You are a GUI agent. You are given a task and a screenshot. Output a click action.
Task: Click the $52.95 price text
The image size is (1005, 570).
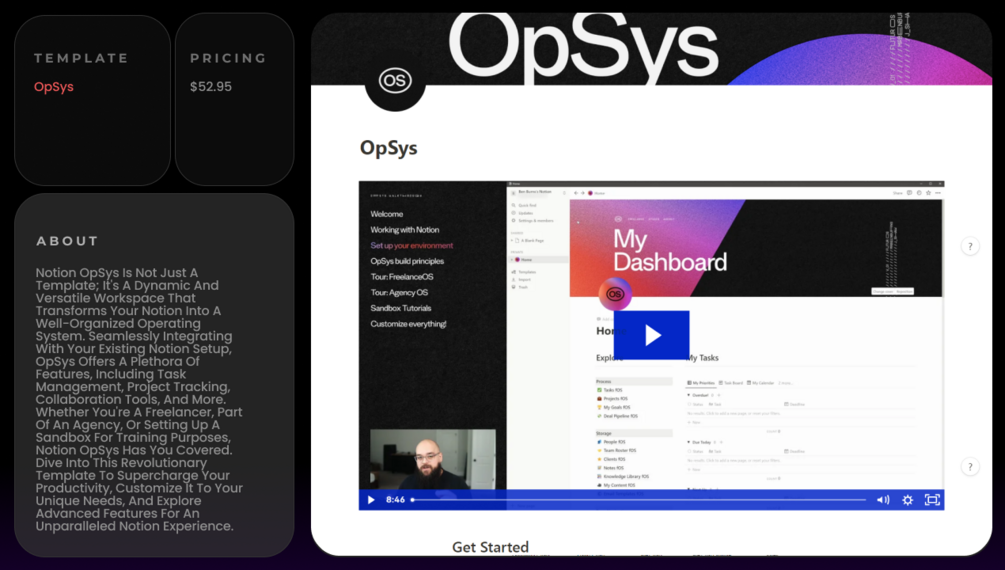click(211, 87)
